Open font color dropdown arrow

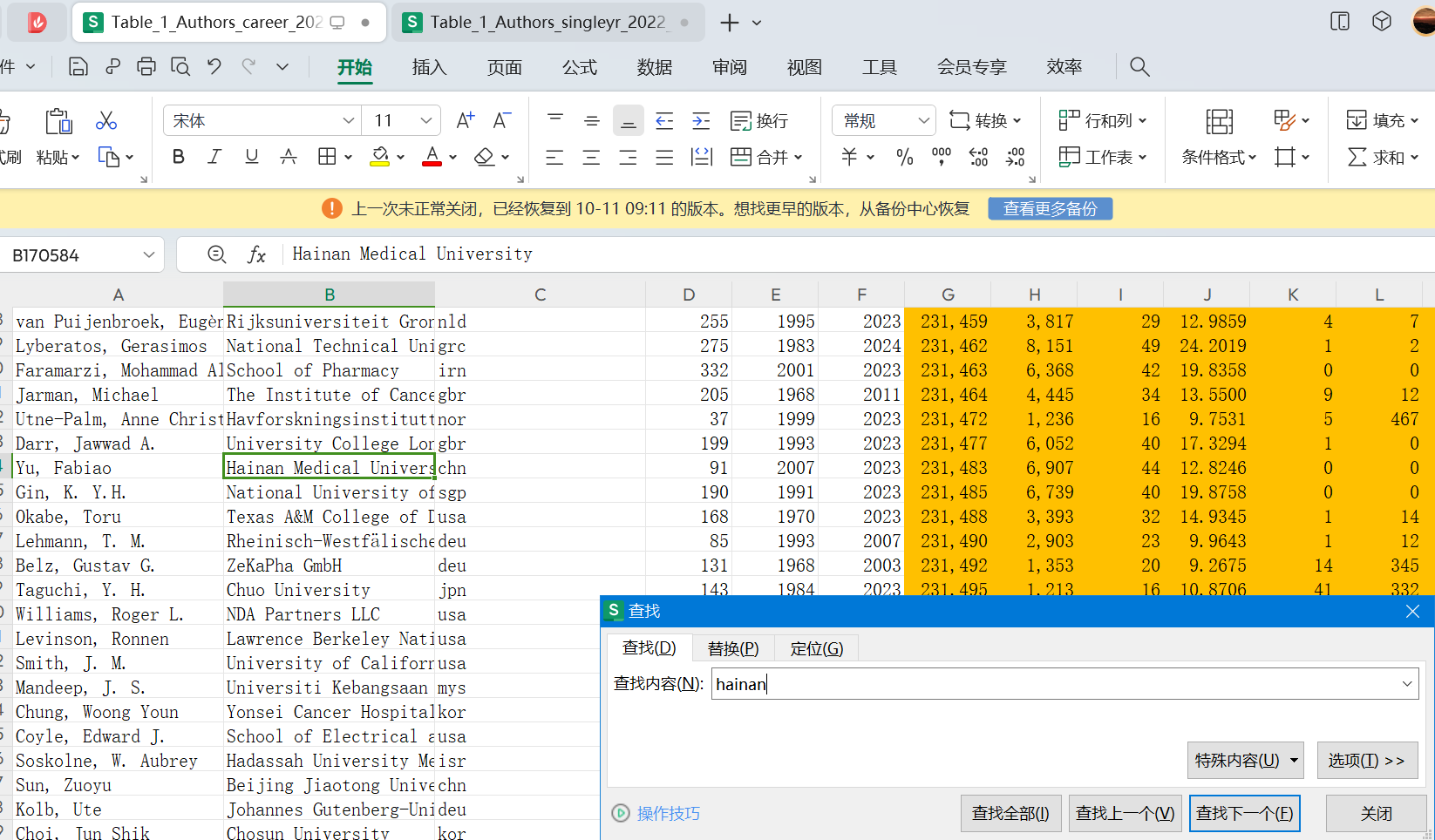(x=453, y=158)
